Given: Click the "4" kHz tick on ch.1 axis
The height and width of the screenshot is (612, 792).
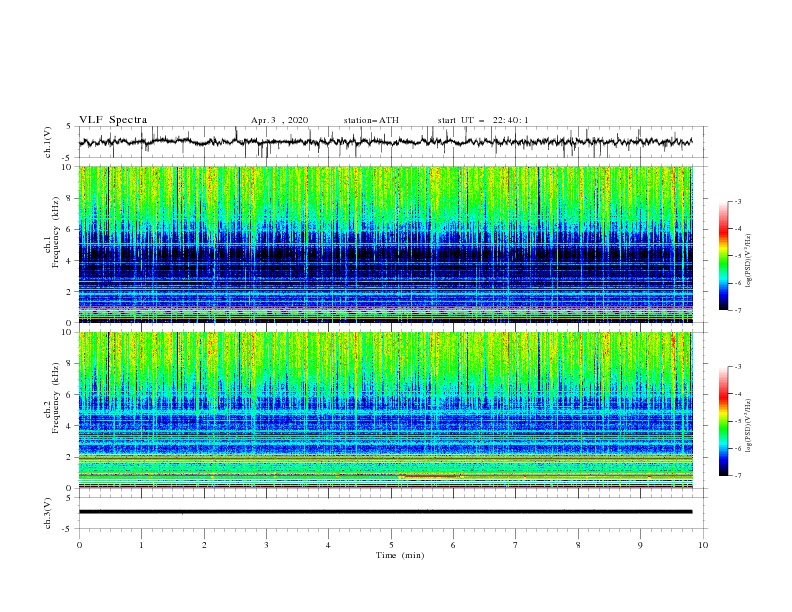Looking at the screenshot, I should click(x=69, y=261).
